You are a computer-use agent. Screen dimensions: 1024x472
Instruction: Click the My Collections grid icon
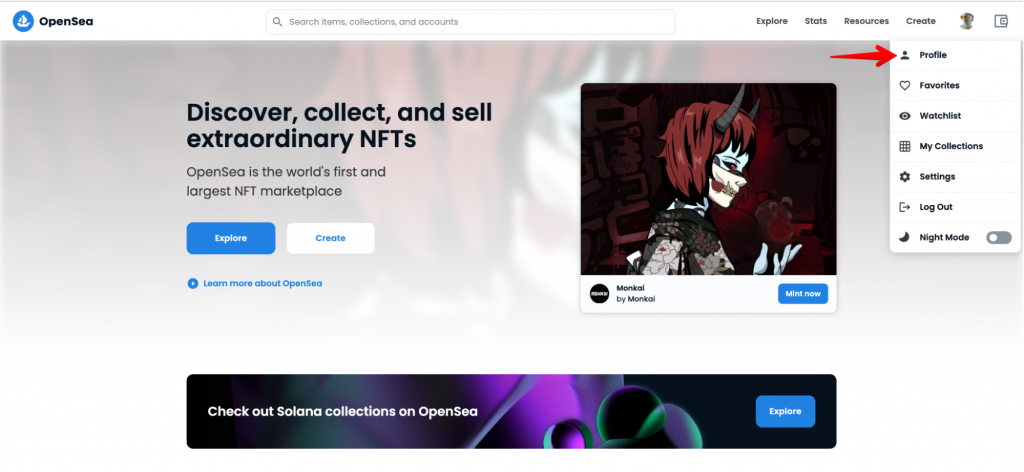click(x=904, y=146)
